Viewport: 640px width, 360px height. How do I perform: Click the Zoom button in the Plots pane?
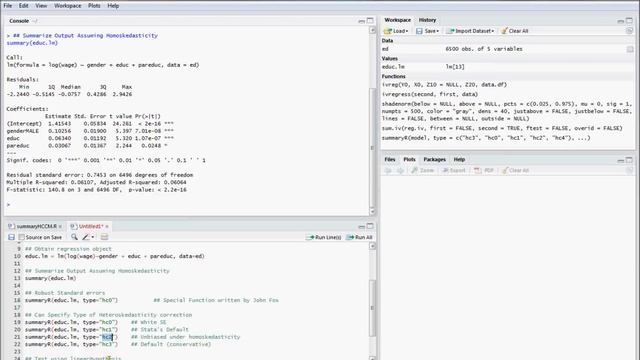click(422, 171)
